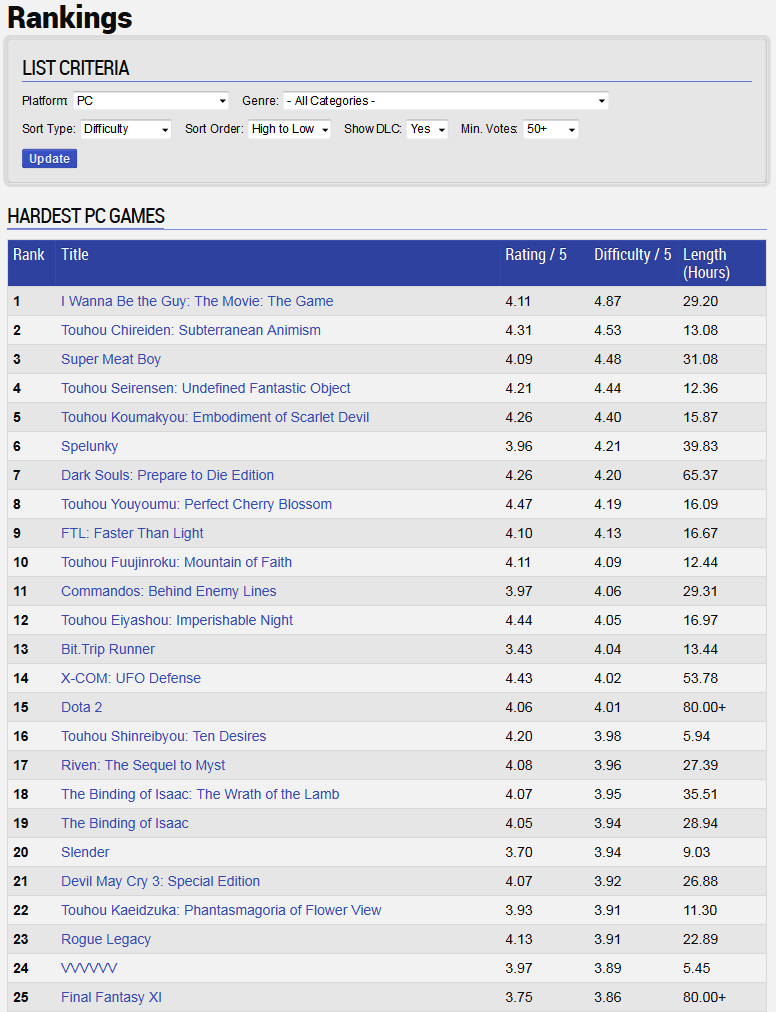
Task: Open the Sort Type dropdown
Action: pyautogui.click(x=125, y=129)
